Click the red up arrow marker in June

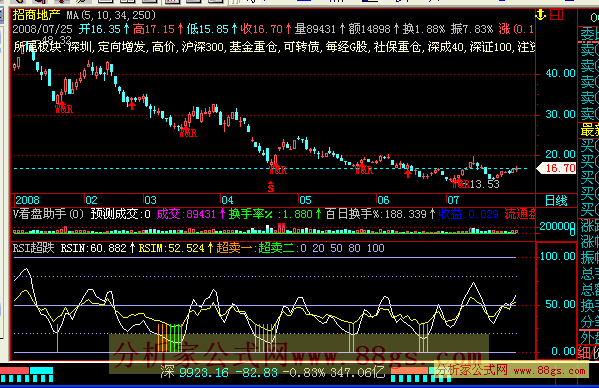408,173
